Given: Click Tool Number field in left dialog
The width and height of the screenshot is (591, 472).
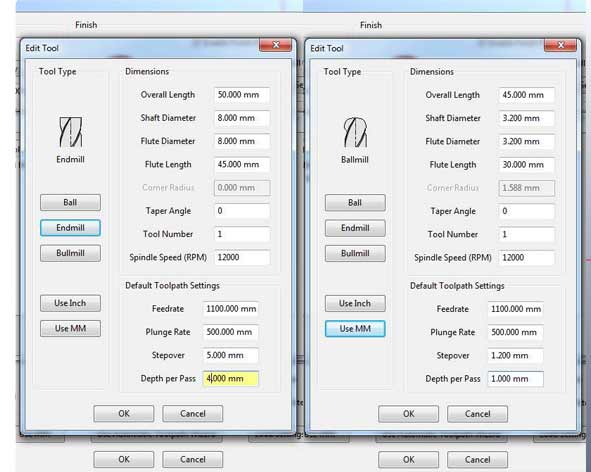Looking at the screenshot, I should pyautogui.click(x=242, y=234).
